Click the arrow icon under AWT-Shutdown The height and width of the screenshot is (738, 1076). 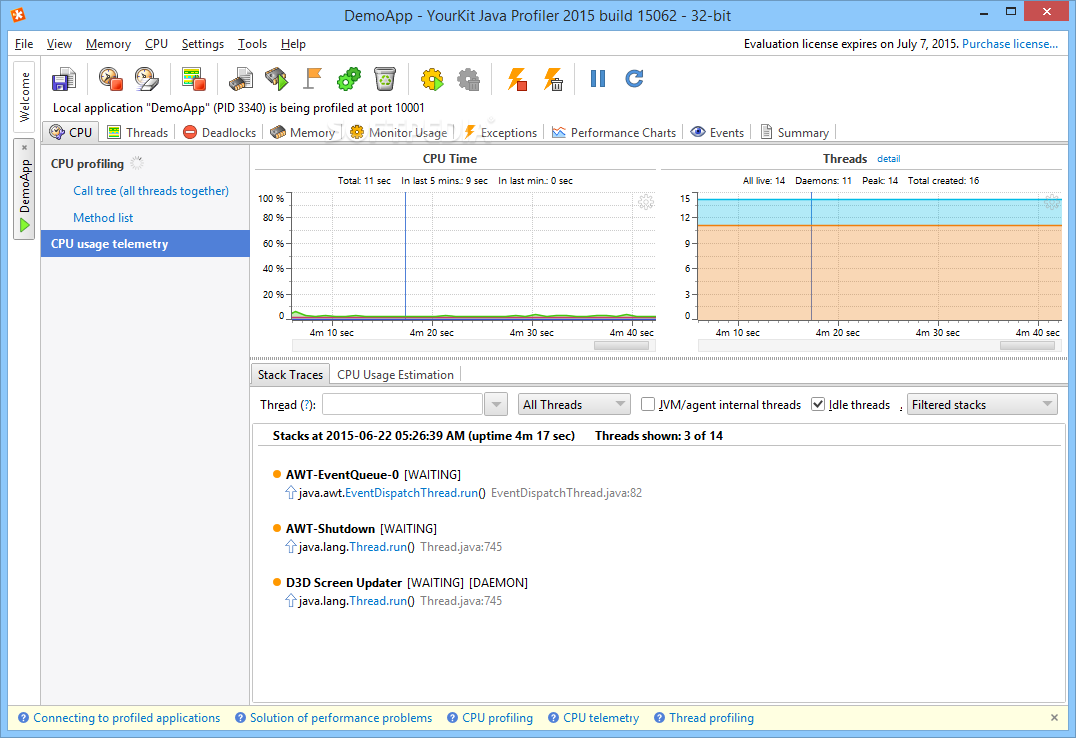click(291, 547)
